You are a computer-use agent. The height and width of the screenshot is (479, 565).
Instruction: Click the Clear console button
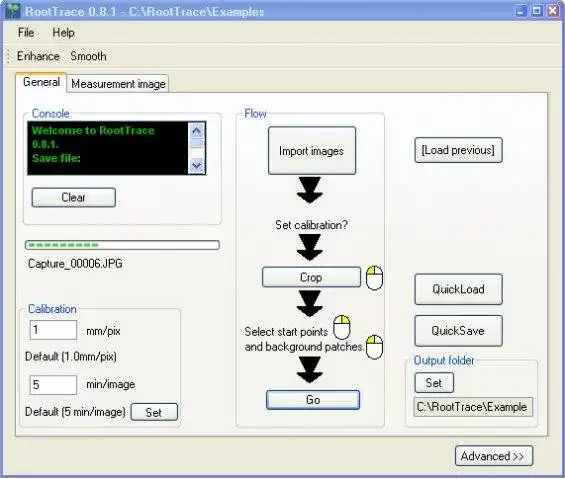74,198
